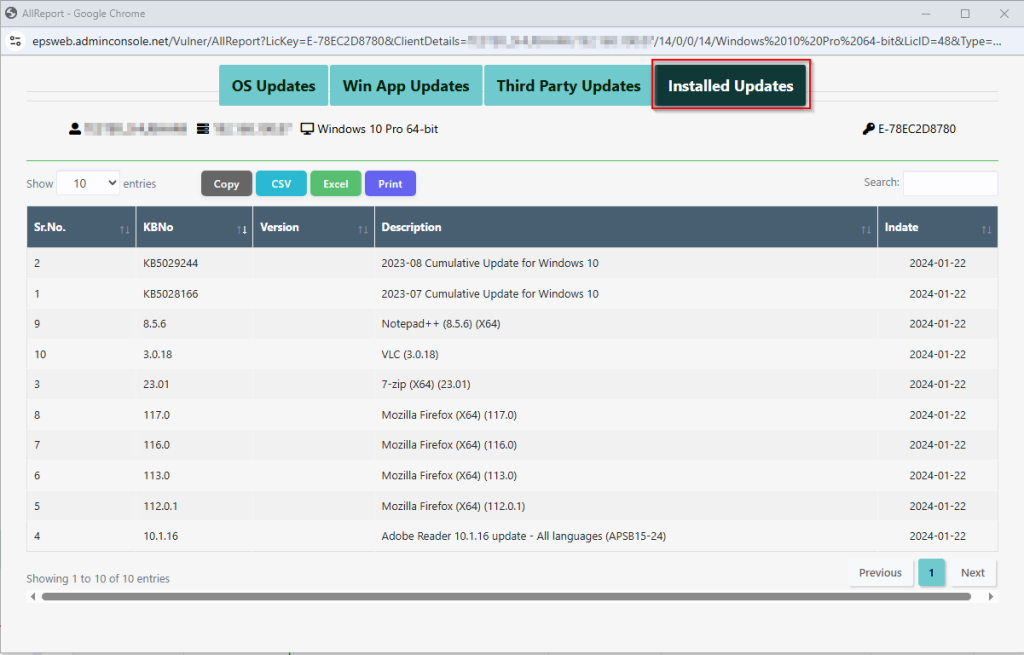
Task: Click the horizontal scrollbar under the table
Action: [x=506, y=597]
